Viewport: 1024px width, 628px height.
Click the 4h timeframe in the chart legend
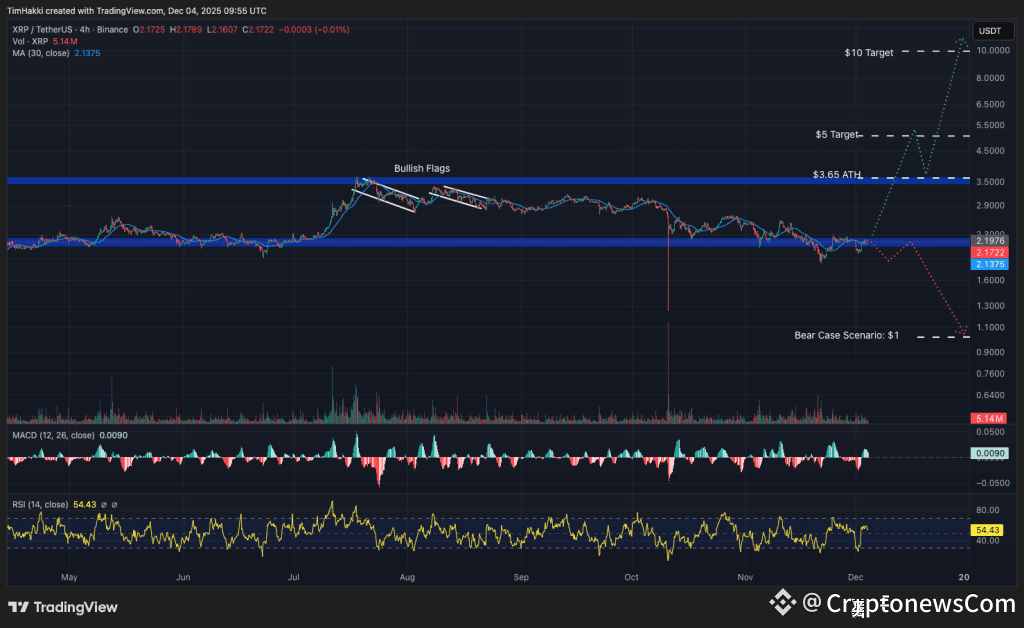point(83,30)
